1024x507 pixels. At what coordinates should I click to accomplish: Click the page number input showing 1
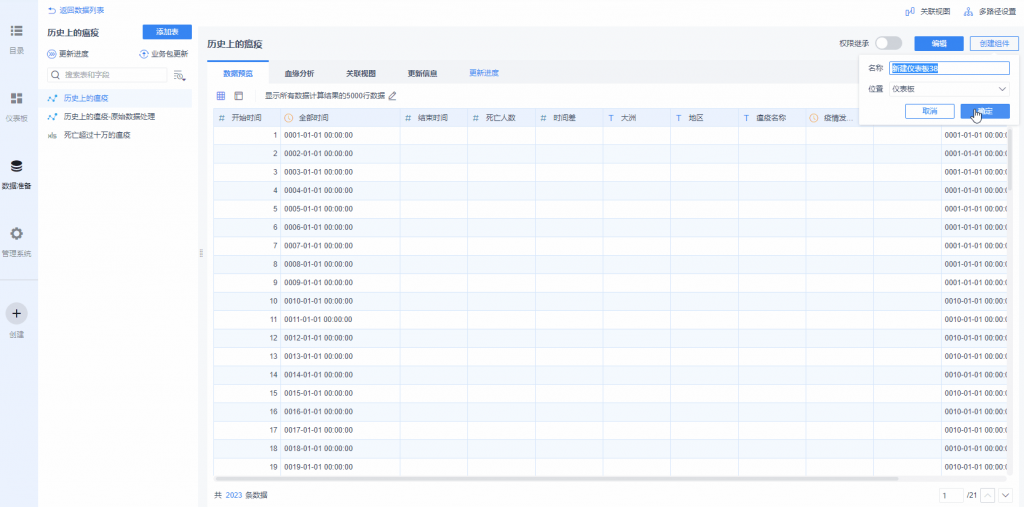[x=952, y=495]
